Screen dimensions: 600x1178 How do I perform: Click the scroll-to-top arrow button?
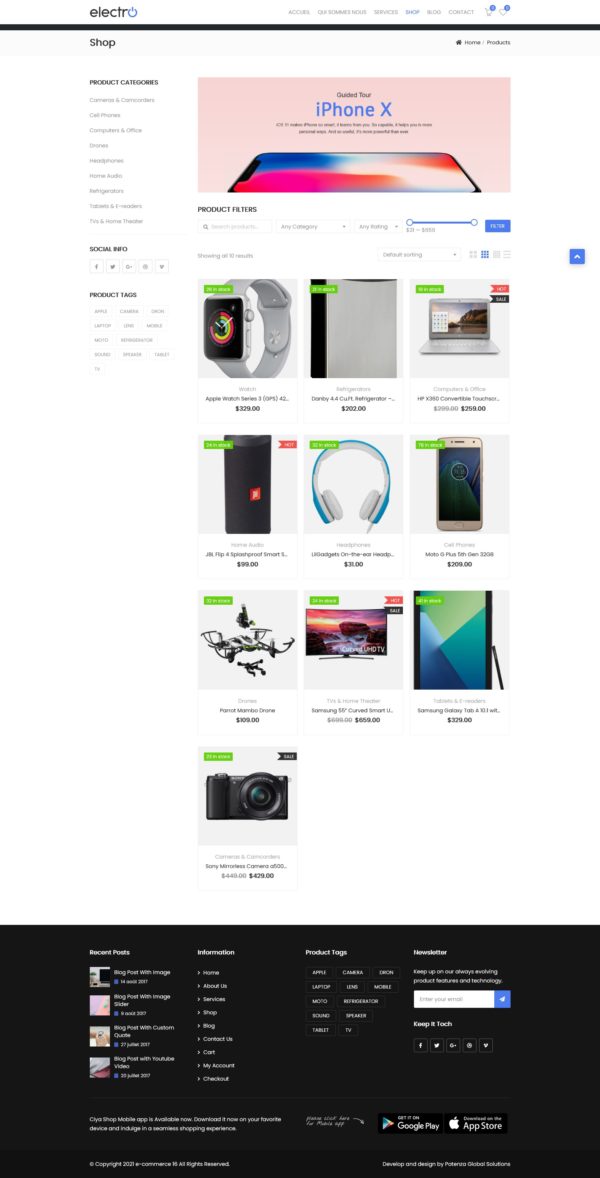coord(577,256)
